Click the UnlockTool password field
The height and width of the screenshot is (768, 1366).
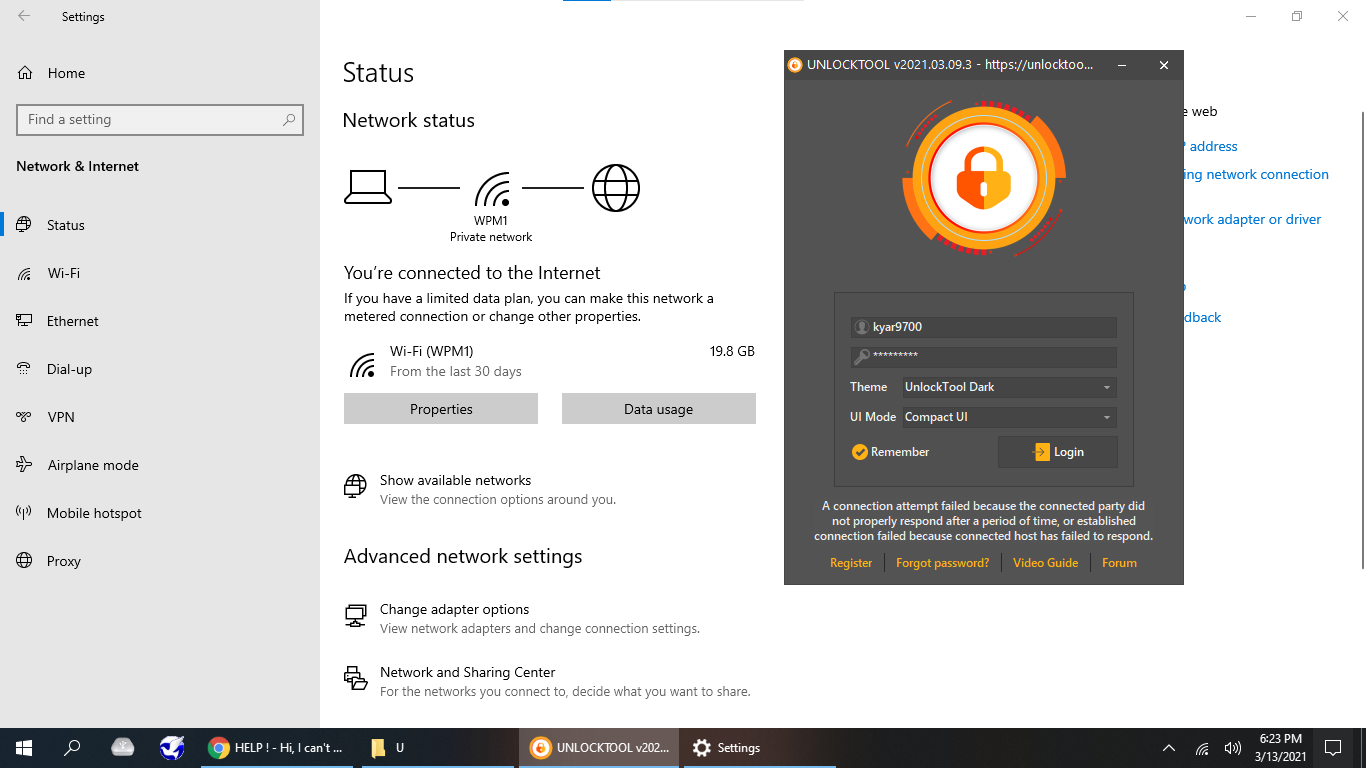tap(984, 357)
